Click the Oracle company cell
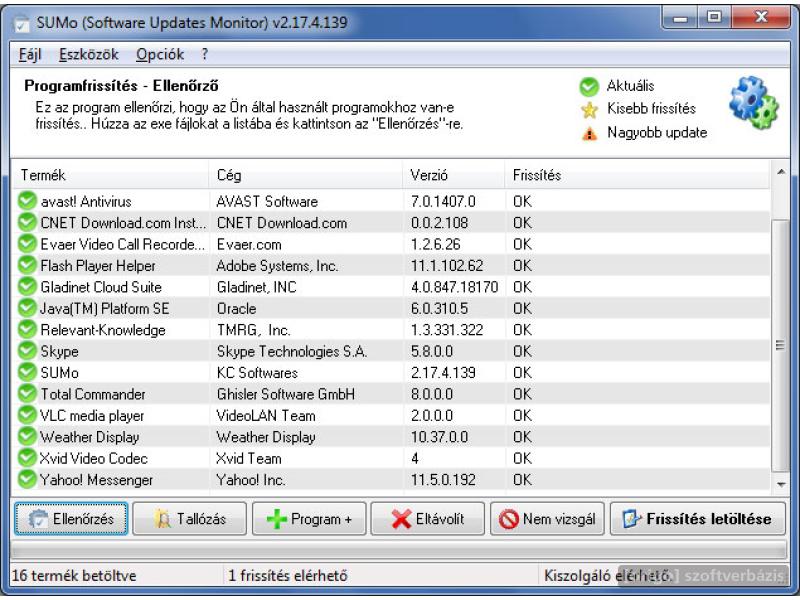The image size is (800, 600). (236, 309)
